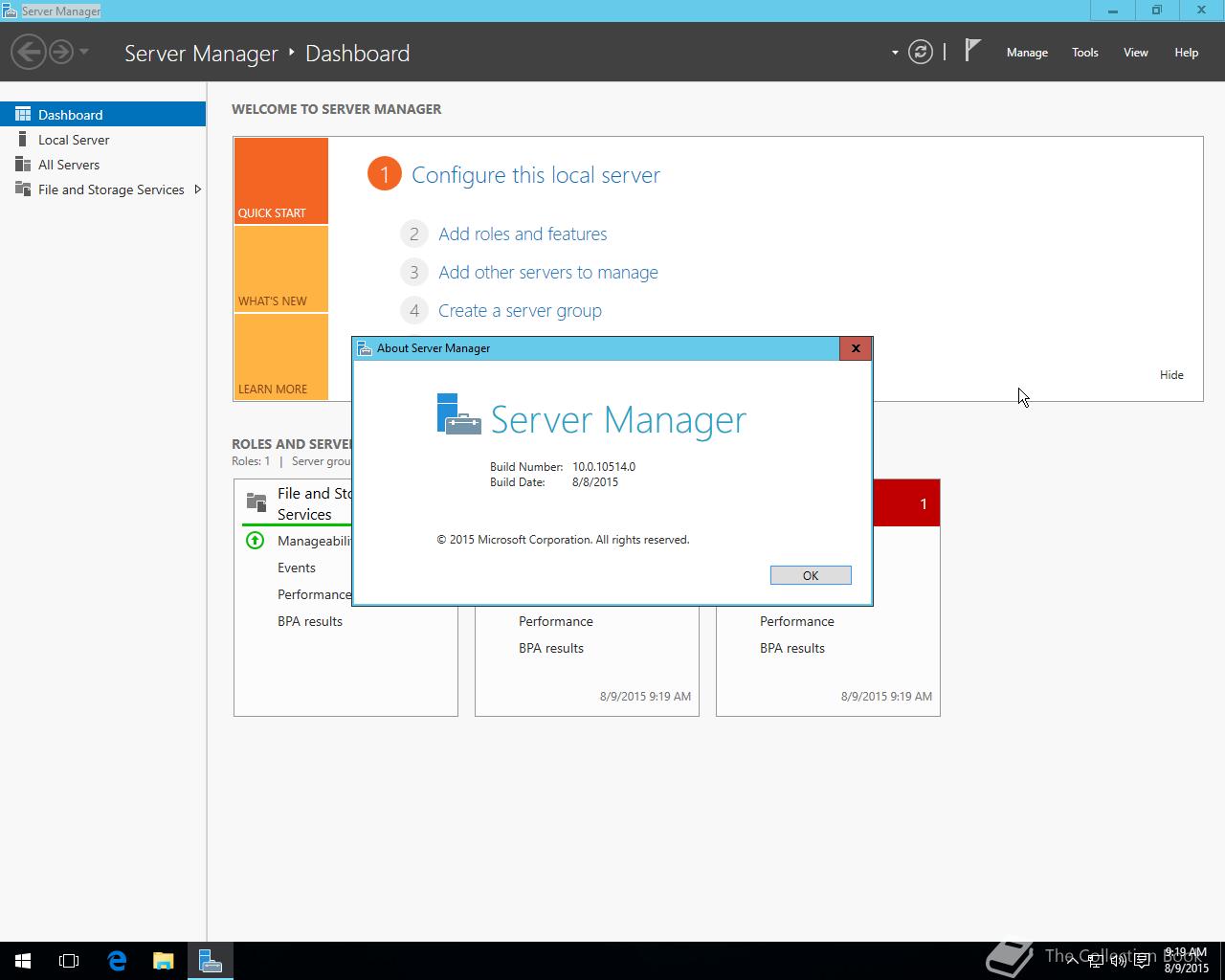
Task: Click OK in About Server Manager dialog
Action: [810, 575]
